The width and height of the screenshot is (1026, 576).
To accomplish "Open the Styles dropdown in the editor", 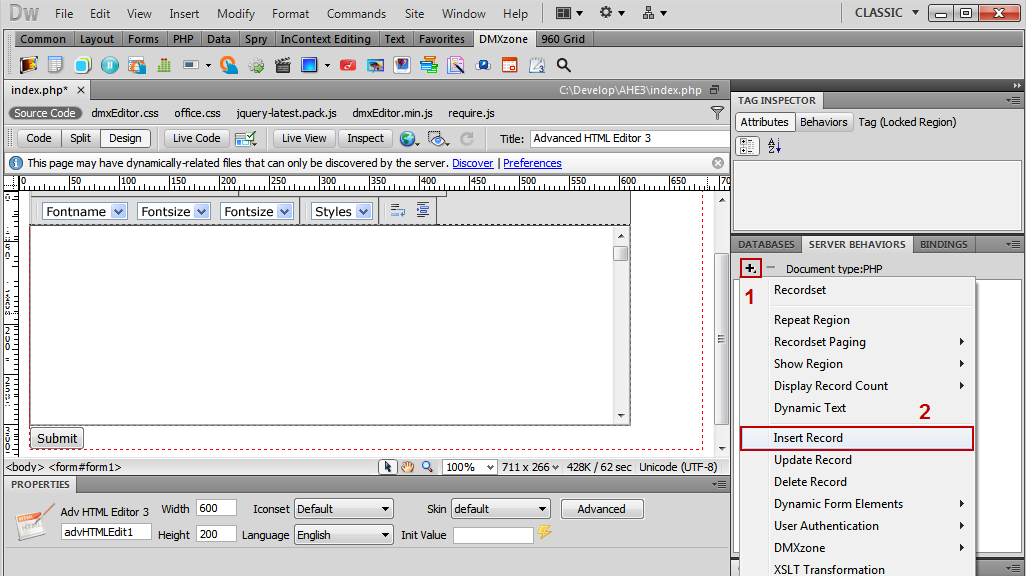I will coord(342,211).
